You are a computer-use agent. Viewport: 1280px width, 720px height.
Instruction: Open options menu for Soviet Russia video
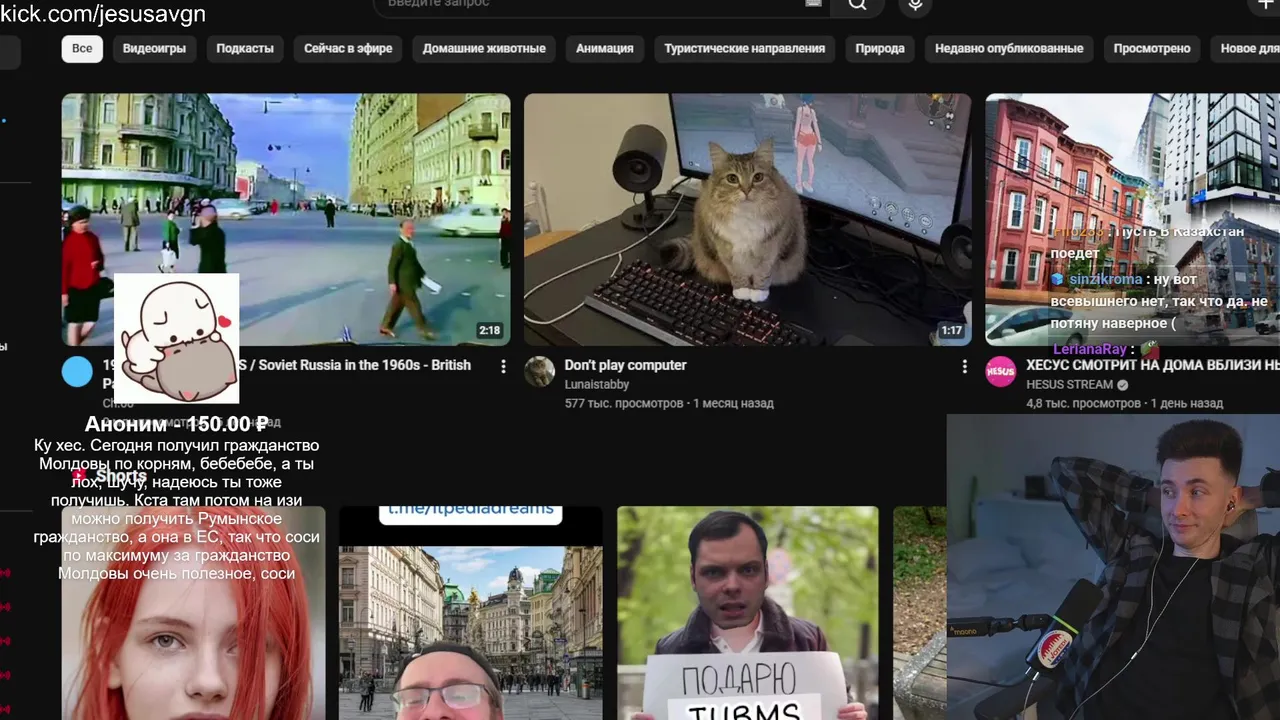pos(503,366)
